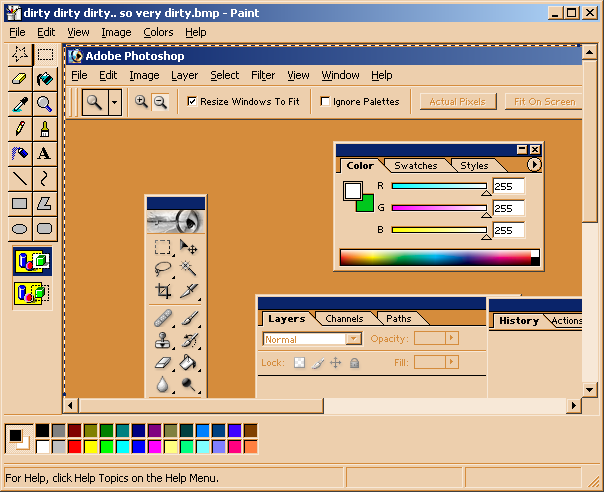The height and width of the screenshot is (492, 604).
Task: Toggle the lock image pixels brush icon
Action: [x=318, y=363]
